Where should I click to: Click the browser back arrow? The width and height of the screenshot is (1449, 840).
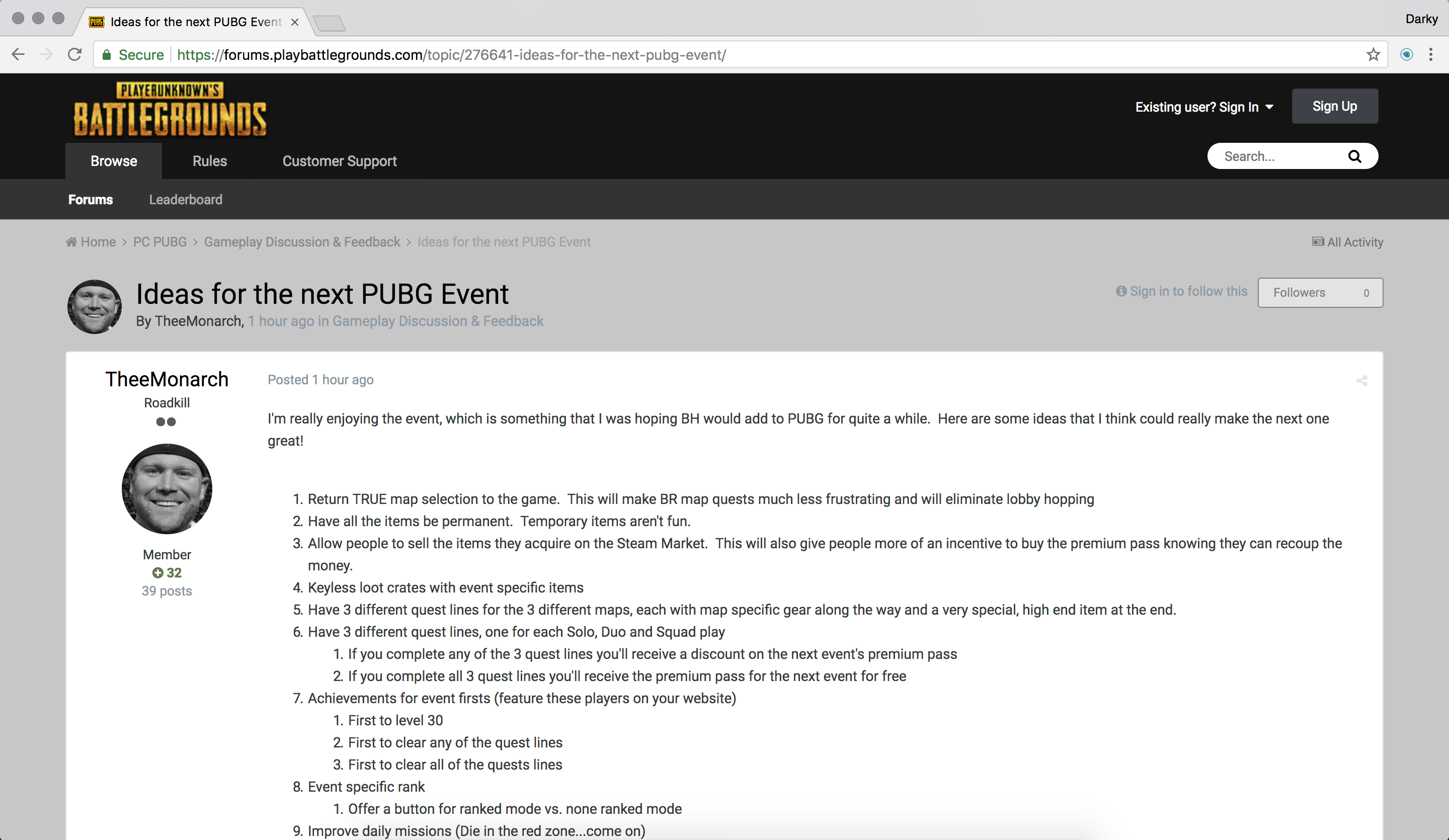pyautogui.click(x=19, y=55)
